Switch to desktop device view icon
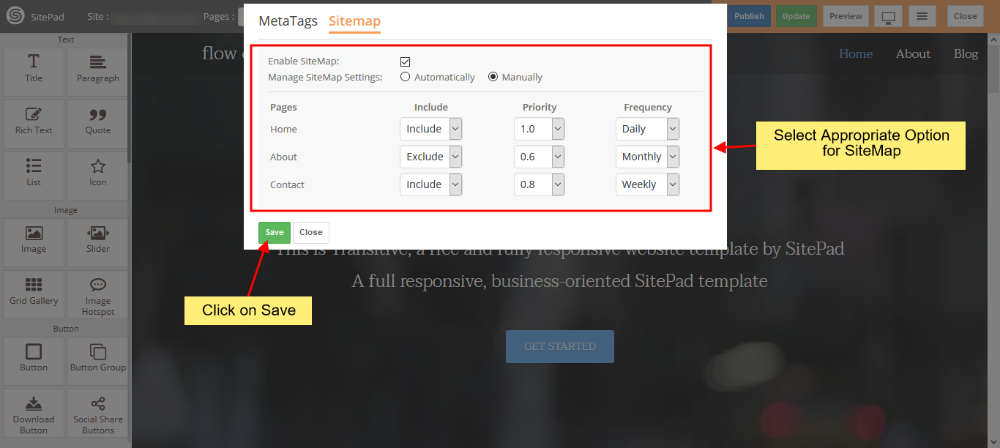 point(887,16)
